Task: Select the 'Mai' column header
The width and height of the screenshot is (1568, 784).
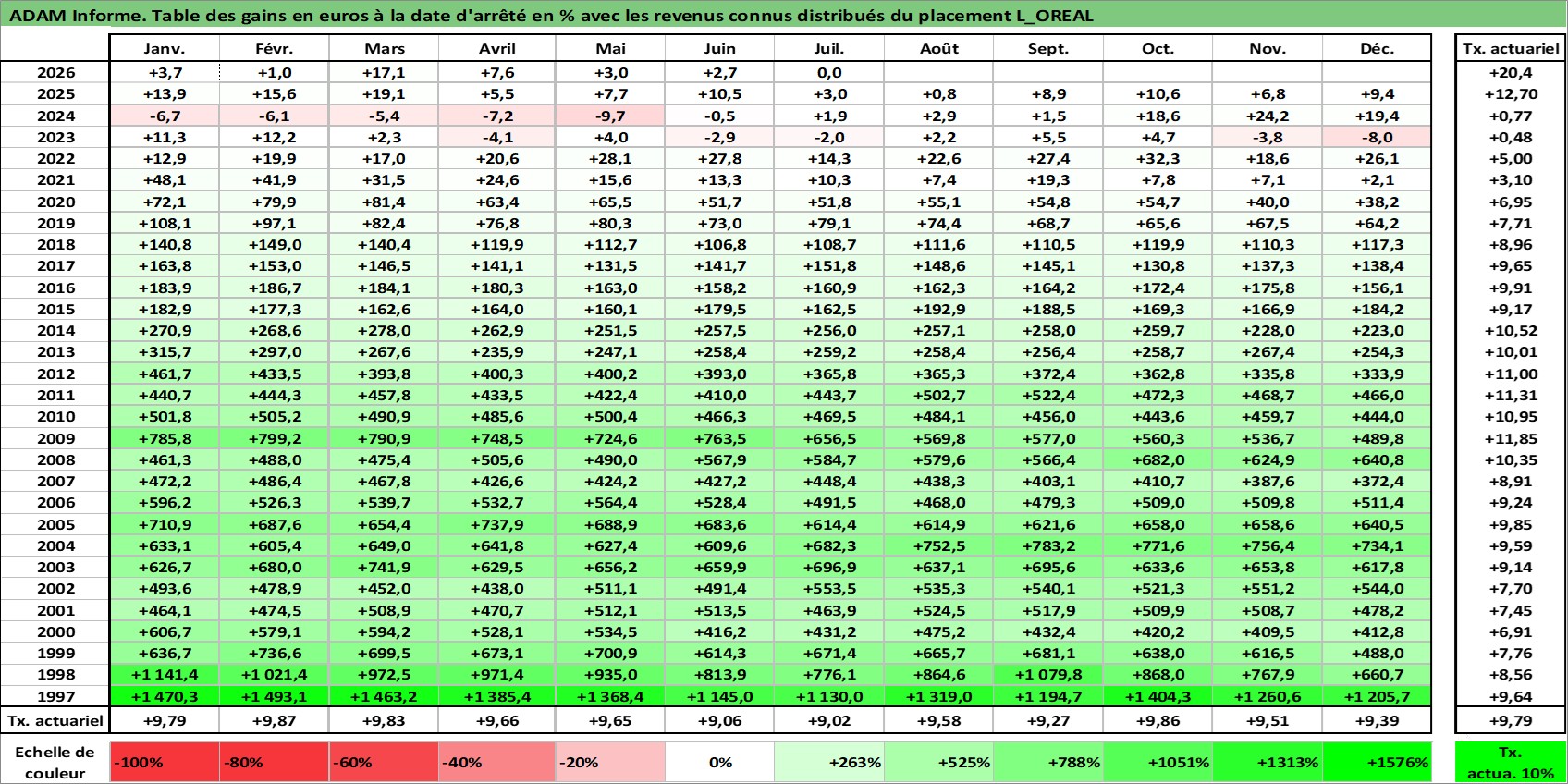Action: [x=610, y=48]
